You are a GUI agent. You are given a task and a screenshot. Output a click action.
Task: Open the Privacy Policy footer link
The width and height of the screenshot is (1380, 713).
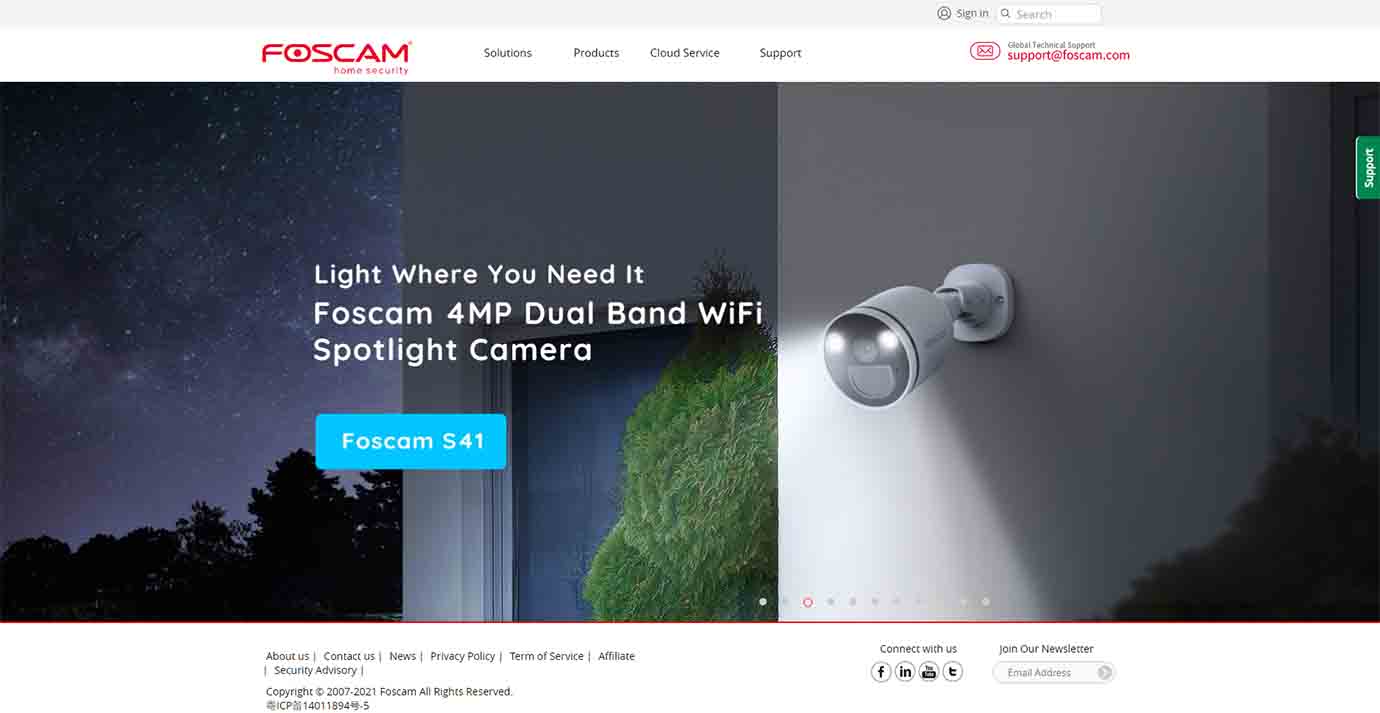(462, 656)
